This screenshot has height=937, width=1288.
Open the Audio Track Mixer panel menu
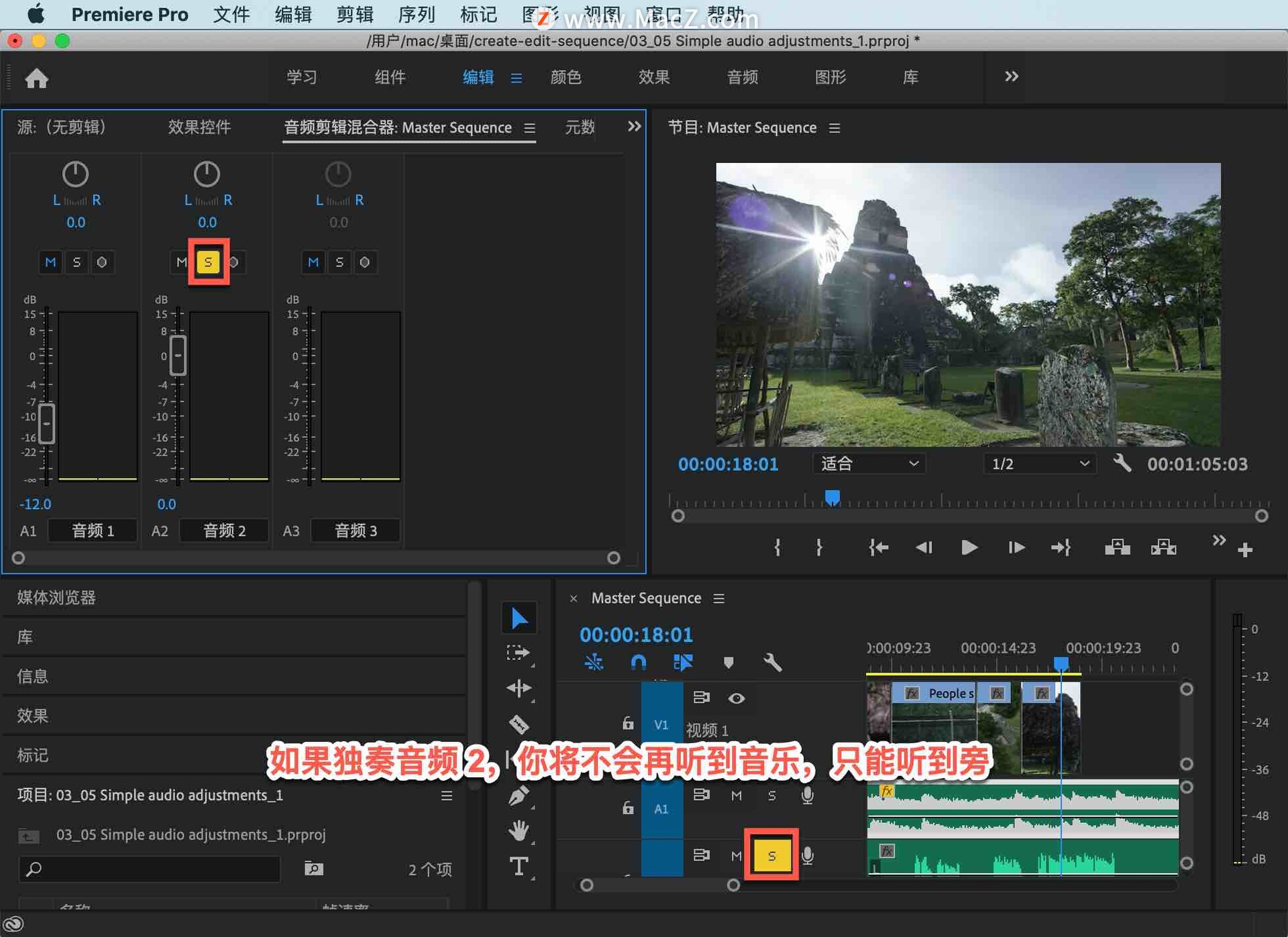point(529,128)
